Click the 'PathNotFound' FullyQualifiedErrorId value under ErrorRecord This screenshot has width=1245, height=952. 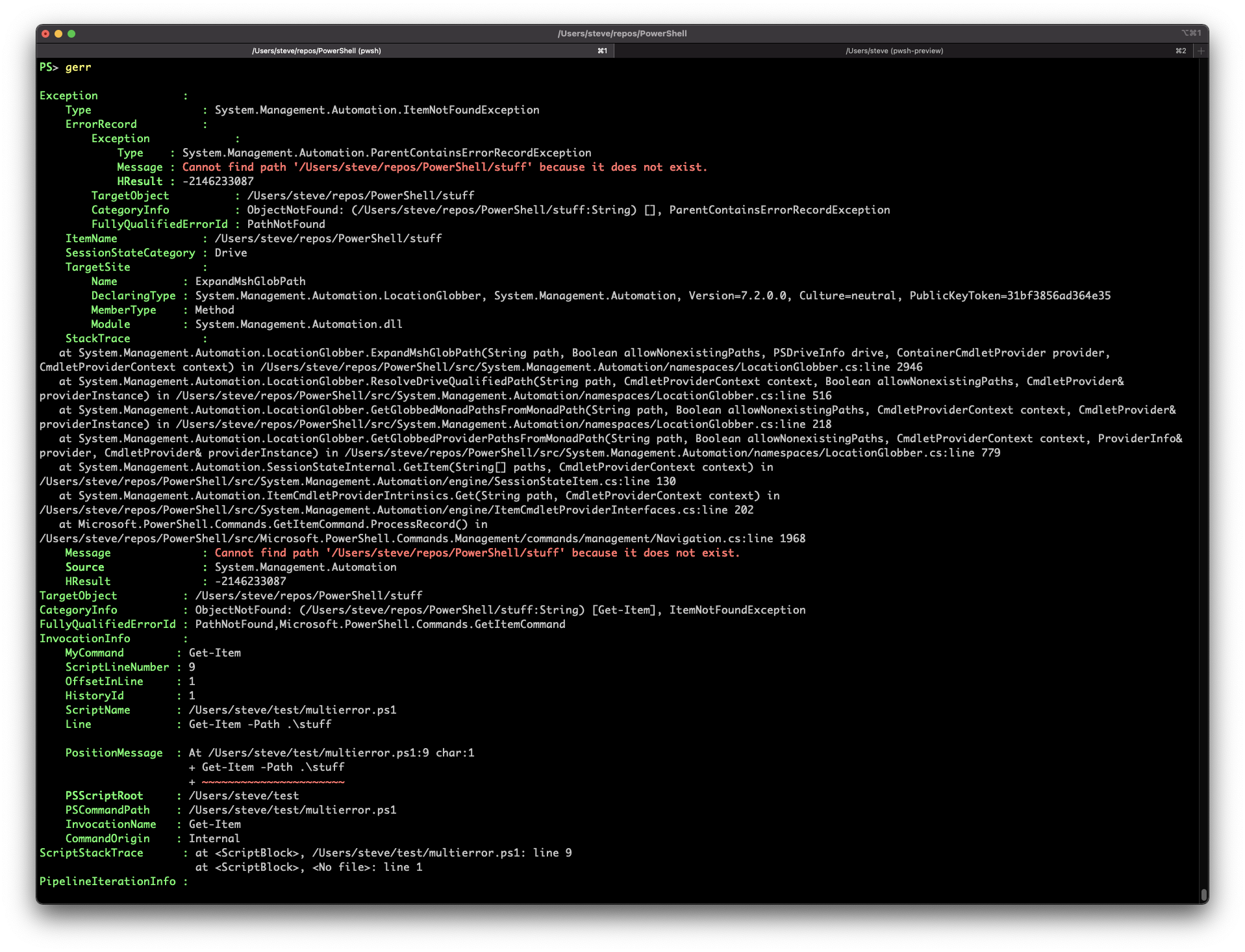coord(286,224)
